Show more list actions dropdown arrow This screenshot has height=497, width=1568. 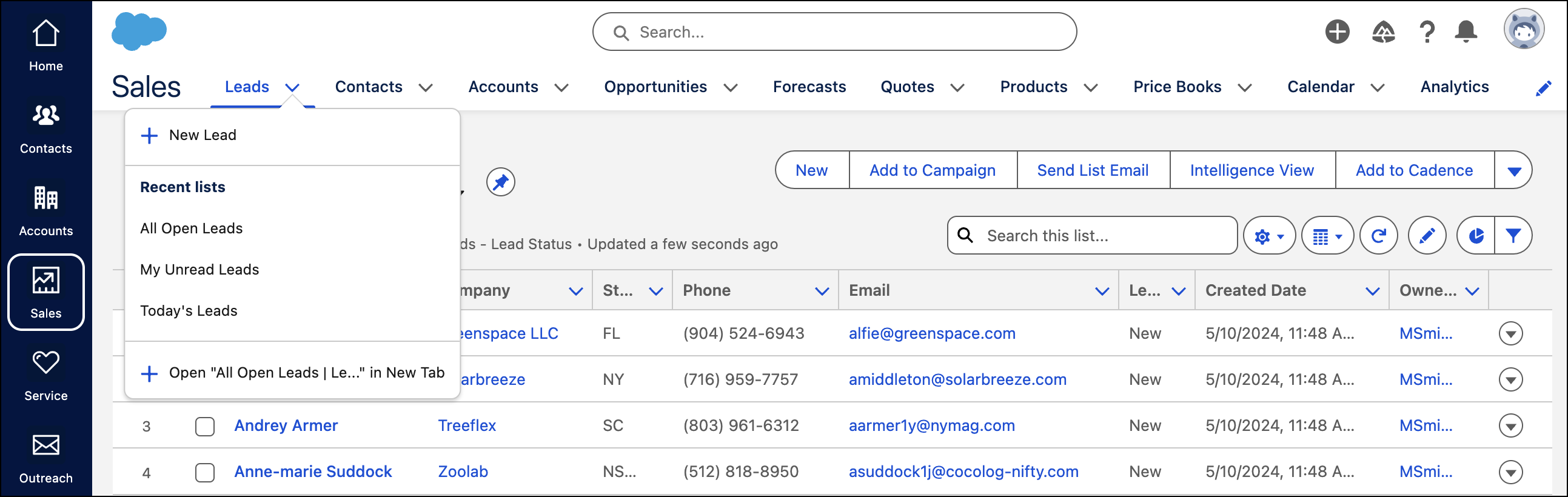(1514, 171)
